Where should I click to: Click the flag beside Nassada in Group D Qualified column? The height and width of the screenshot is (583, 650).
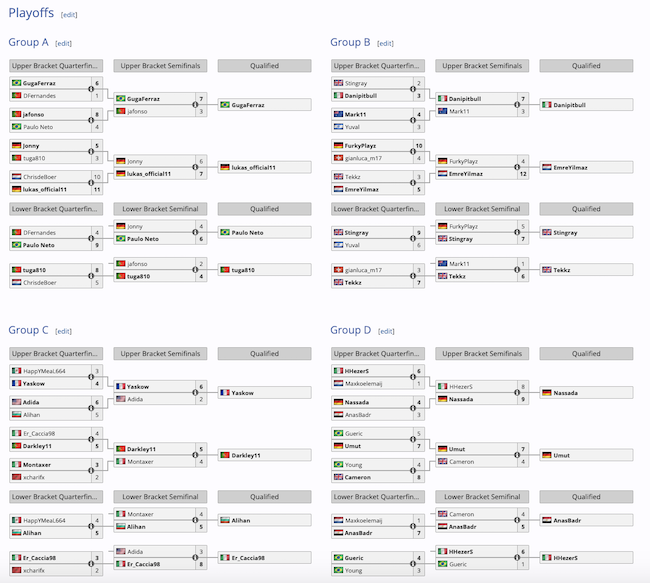pyautogui.click(x=547, y=393)
